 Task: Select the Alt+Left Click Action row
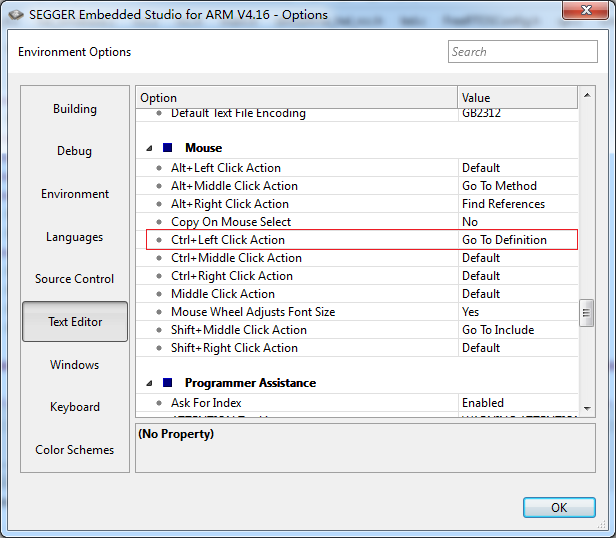[x=357, y=168]
